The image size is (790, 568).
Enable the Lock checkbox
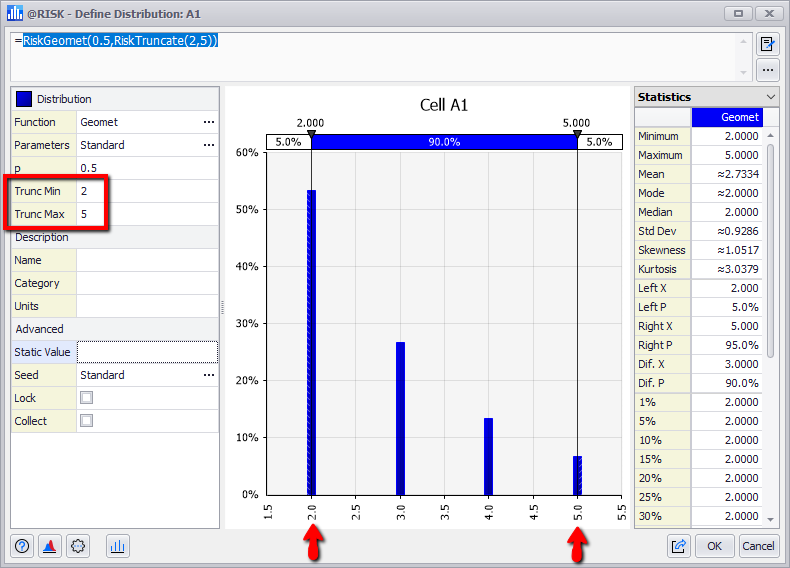[x=87, y=398]
